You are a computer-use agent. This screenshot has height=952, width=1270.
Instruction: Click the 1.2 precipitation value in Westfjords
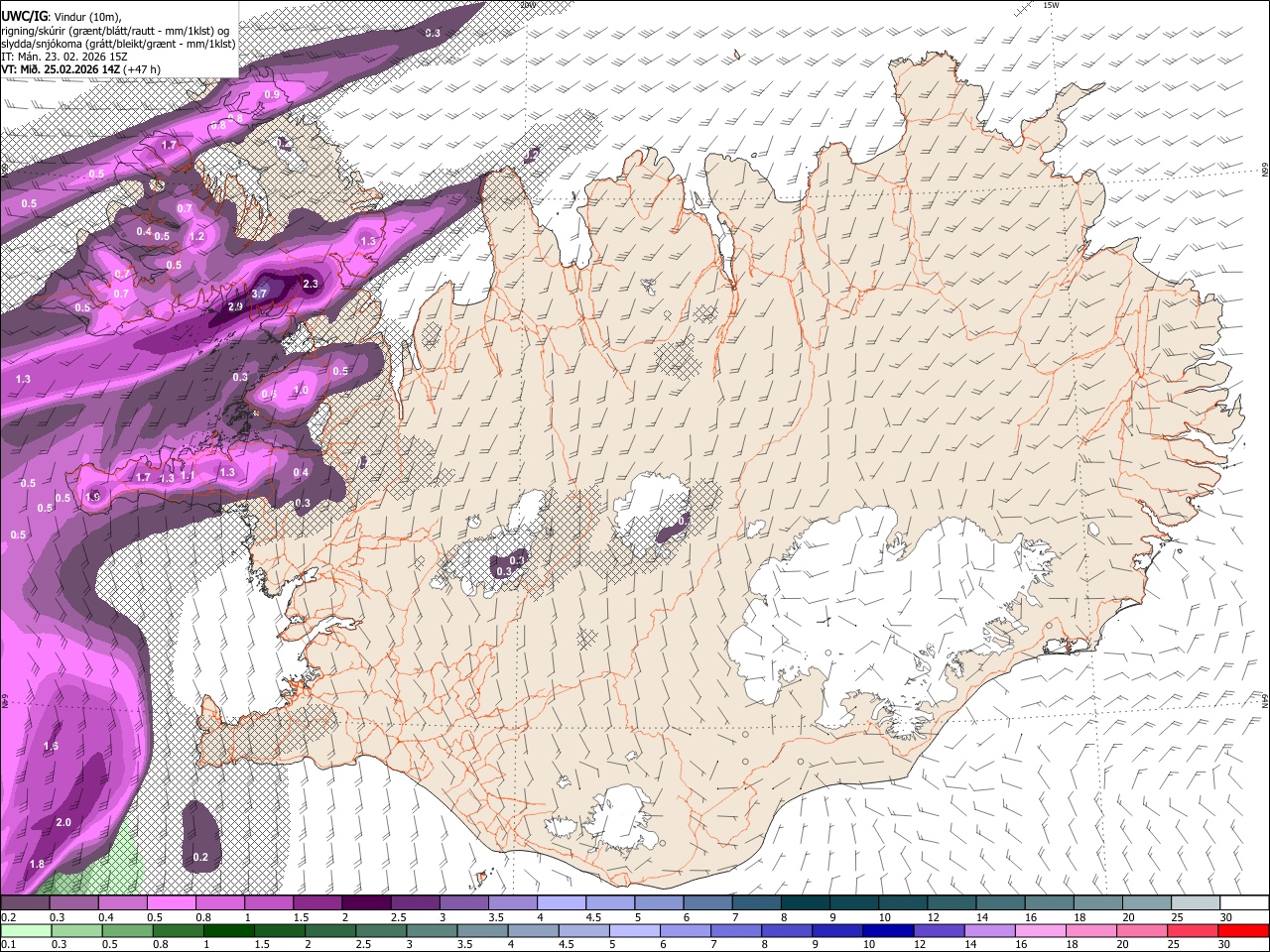(x=196, y=237)
